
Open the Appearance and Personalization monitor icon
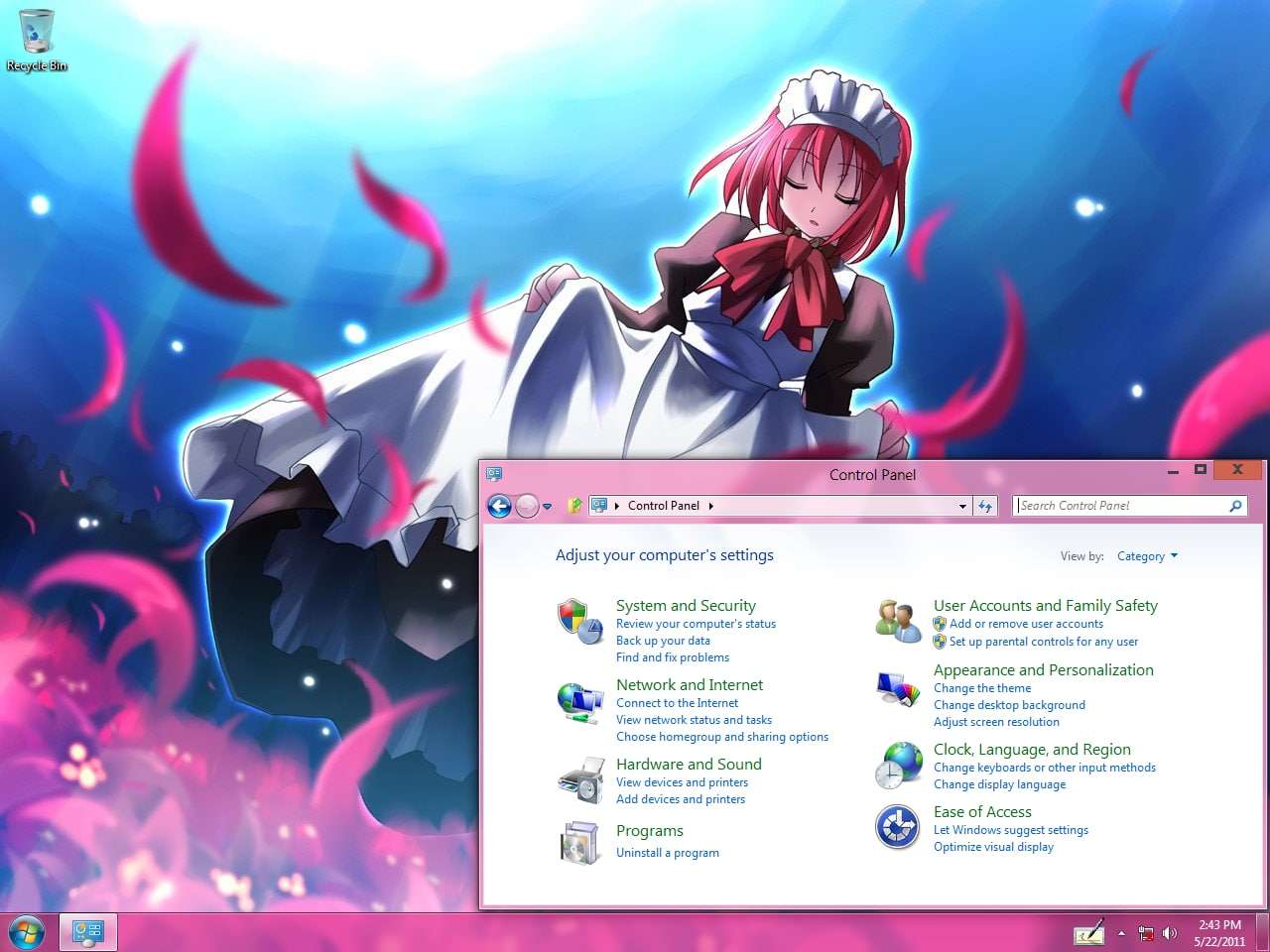pos(898,688)
